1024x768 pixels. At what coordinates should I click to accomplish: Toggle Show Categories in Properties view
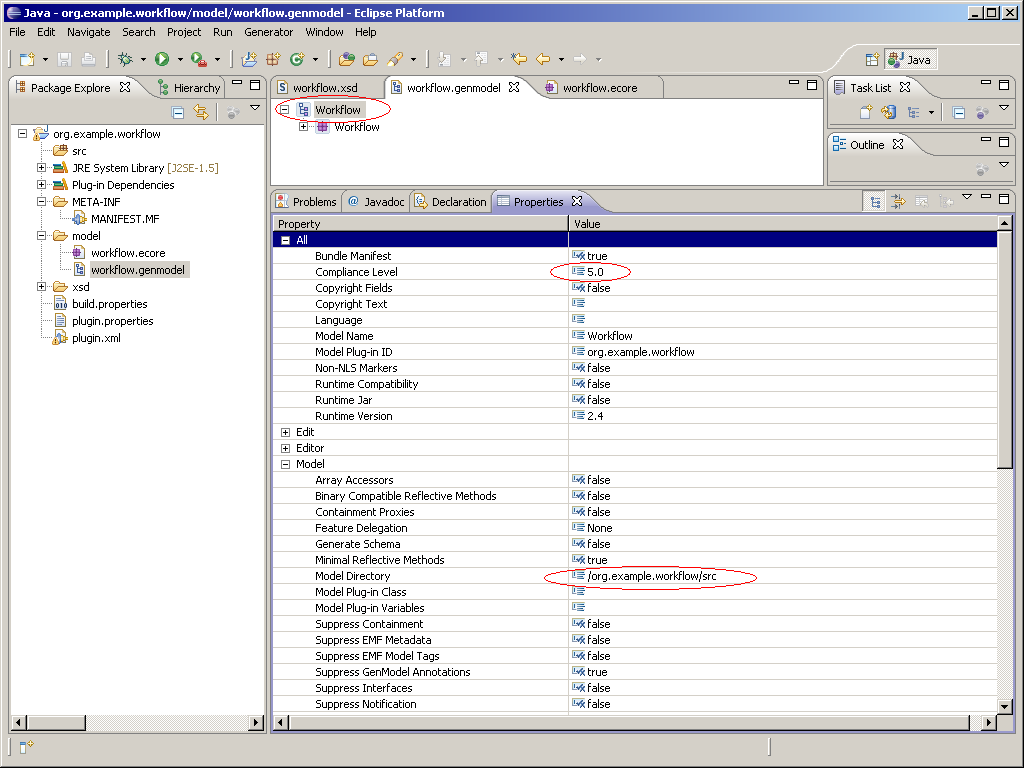tap(875, 202)
